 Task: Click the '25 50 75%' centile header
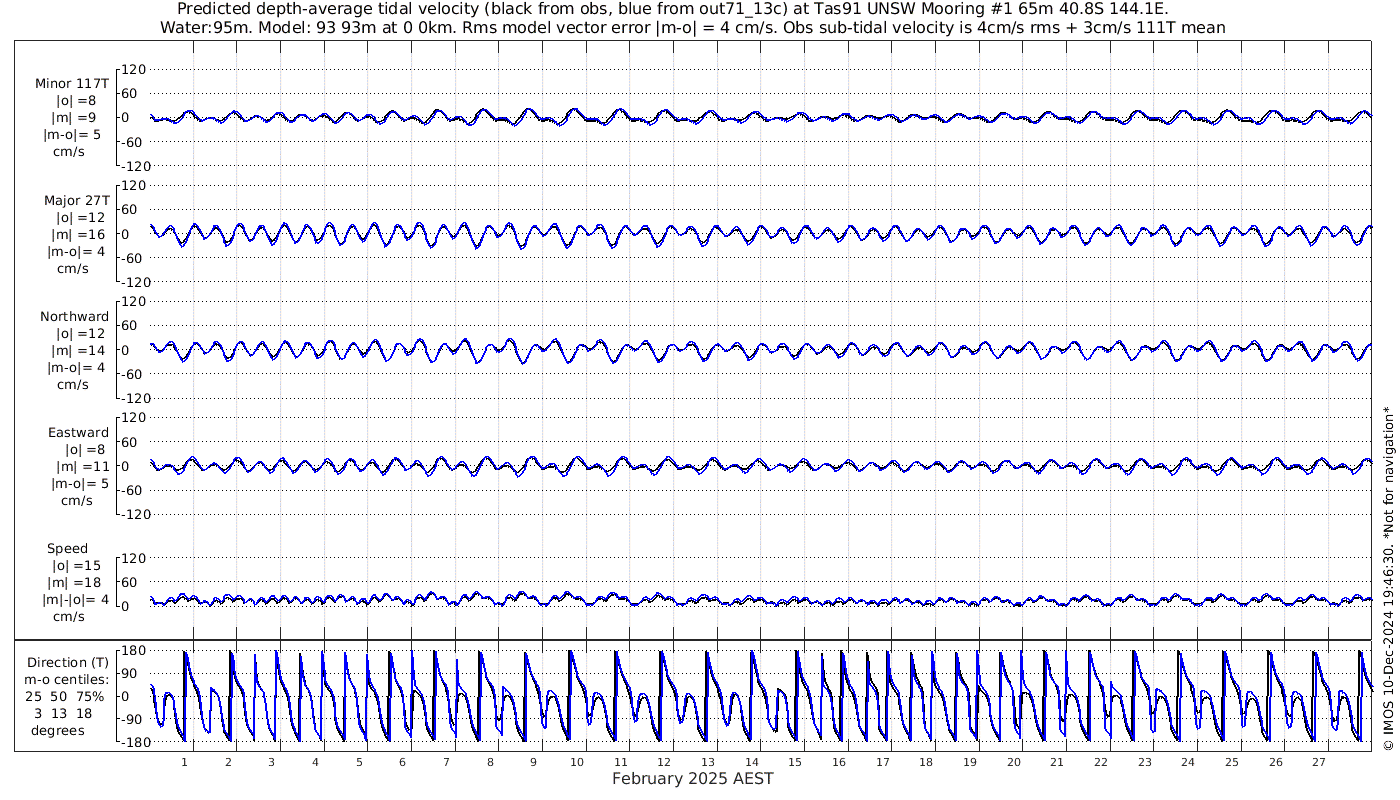64,696
